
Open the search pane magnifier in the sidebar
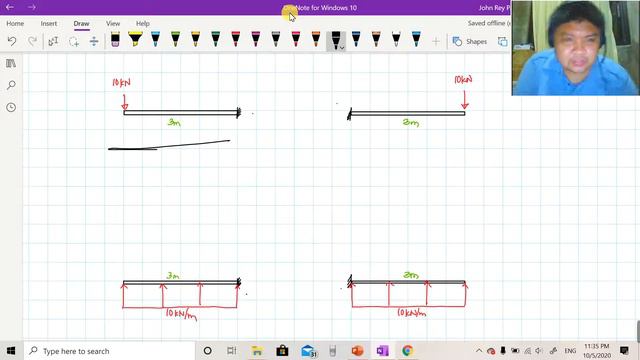click(11, 85)
